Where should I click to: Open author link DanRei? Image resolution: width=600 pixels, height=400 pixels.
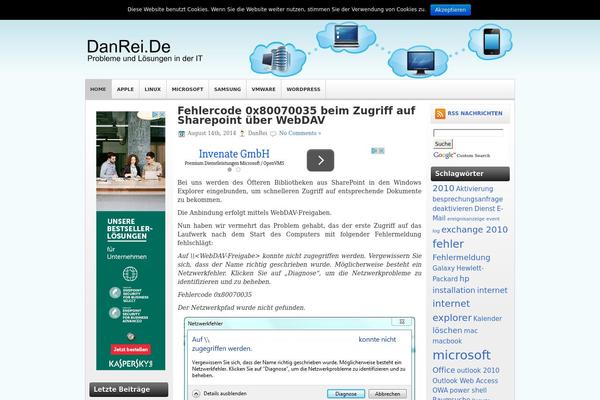click(258, 133)
